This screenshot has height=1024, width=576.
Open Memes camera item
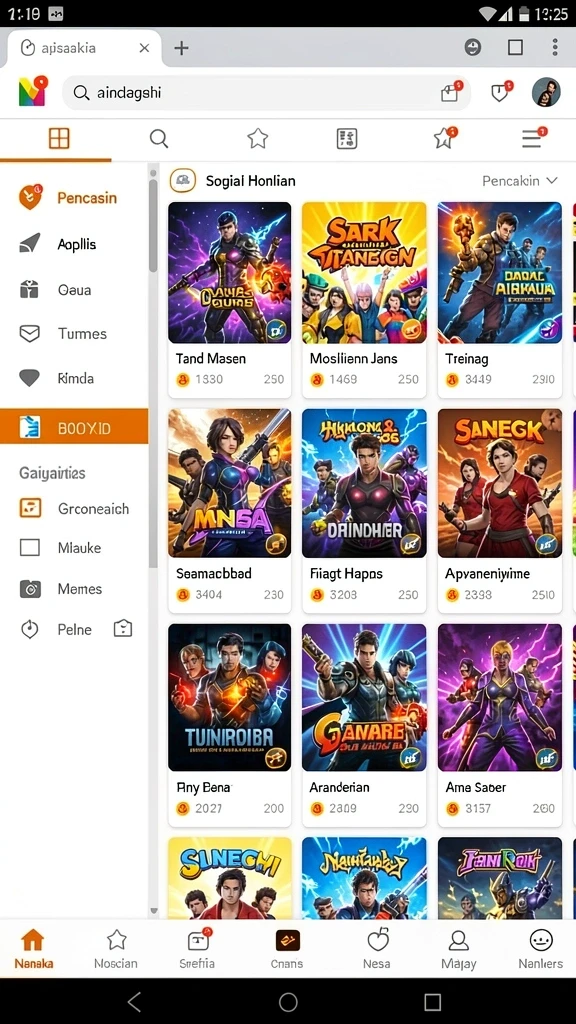click(x=74, y=588)
